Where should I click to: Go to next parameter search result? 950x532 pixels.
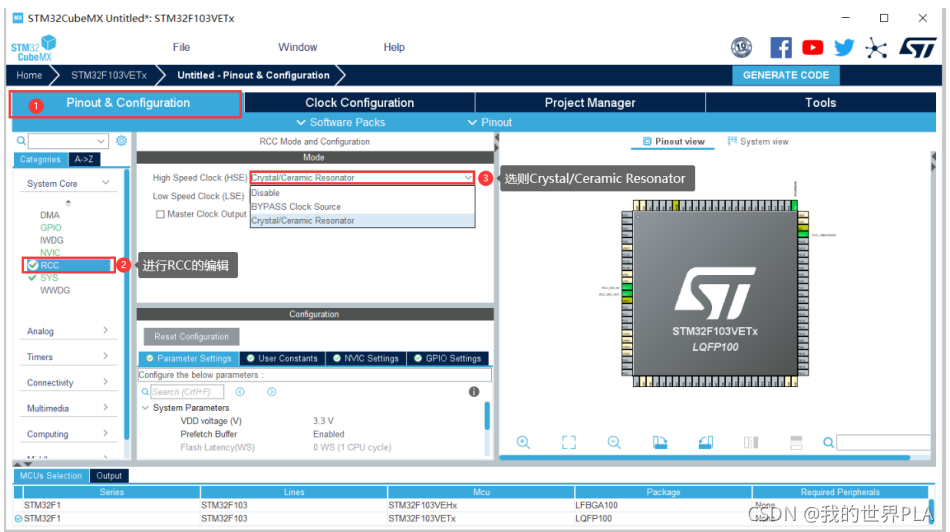(271, 392)
